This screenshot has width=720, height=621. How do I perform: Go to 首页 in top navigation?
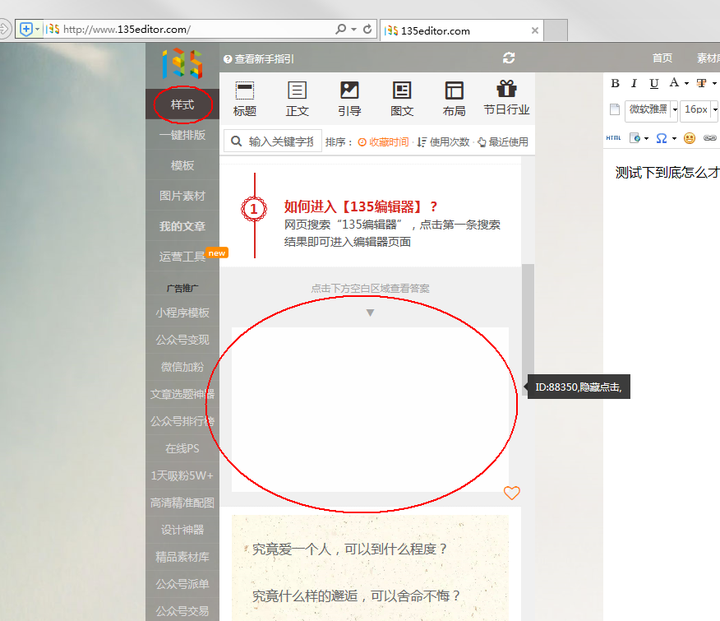[662, 58]
